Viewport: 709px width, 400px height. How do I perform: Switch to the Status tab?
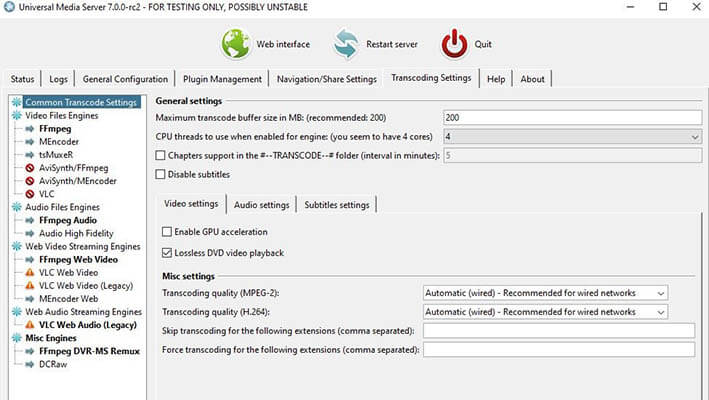(23, 79)
